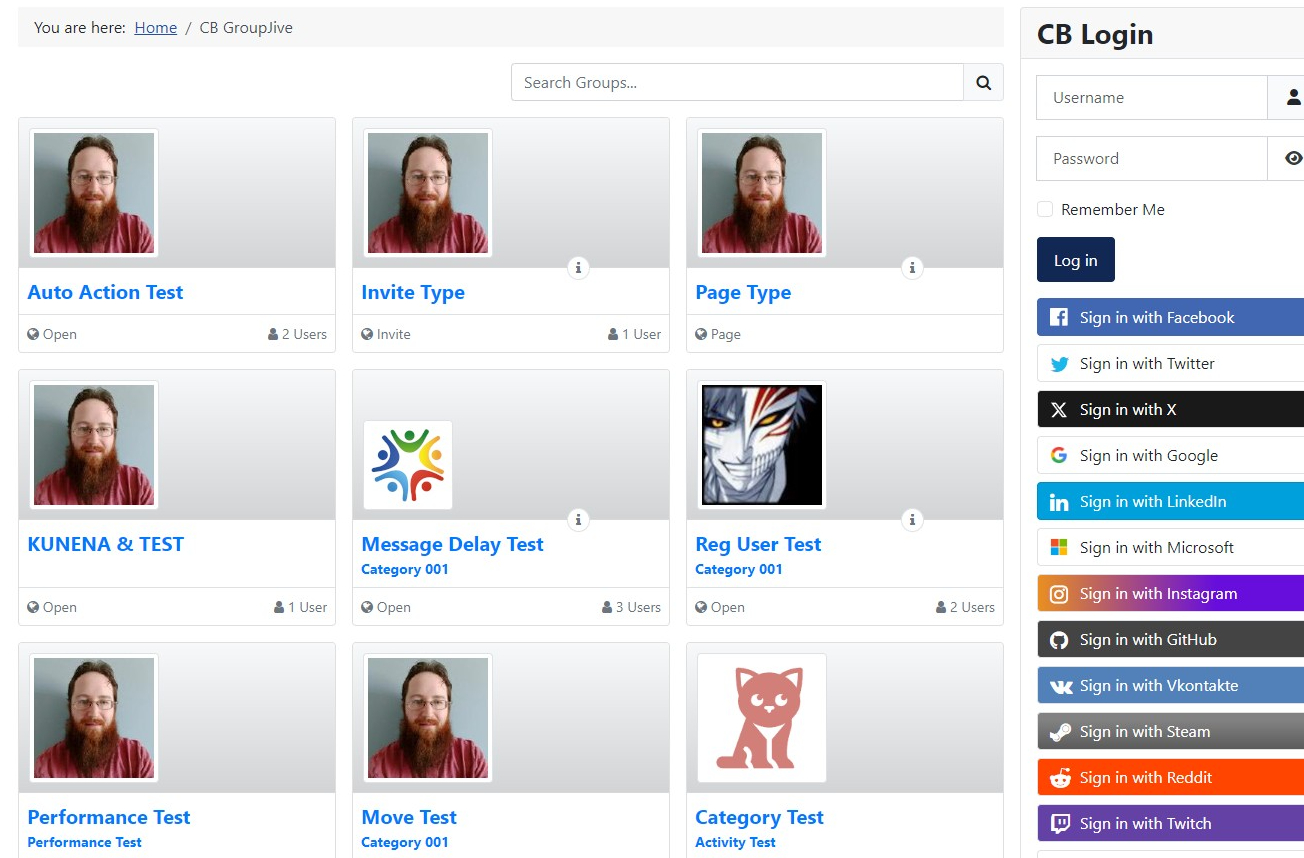
Task: Open the Message Delay Test group
Action: click(x=452, y=544)
